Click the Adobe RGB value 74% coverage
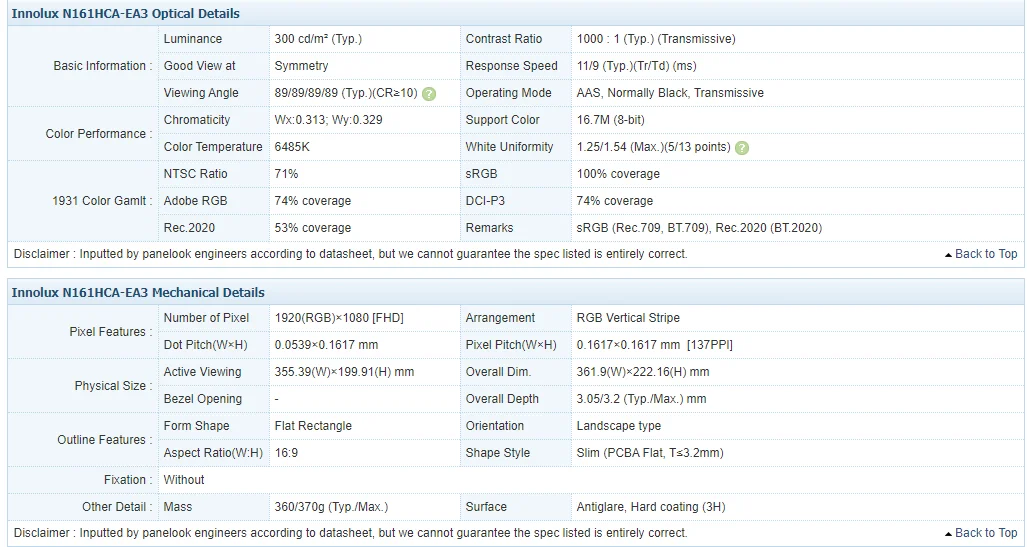1027x547 pixels. tap(312, 201)
